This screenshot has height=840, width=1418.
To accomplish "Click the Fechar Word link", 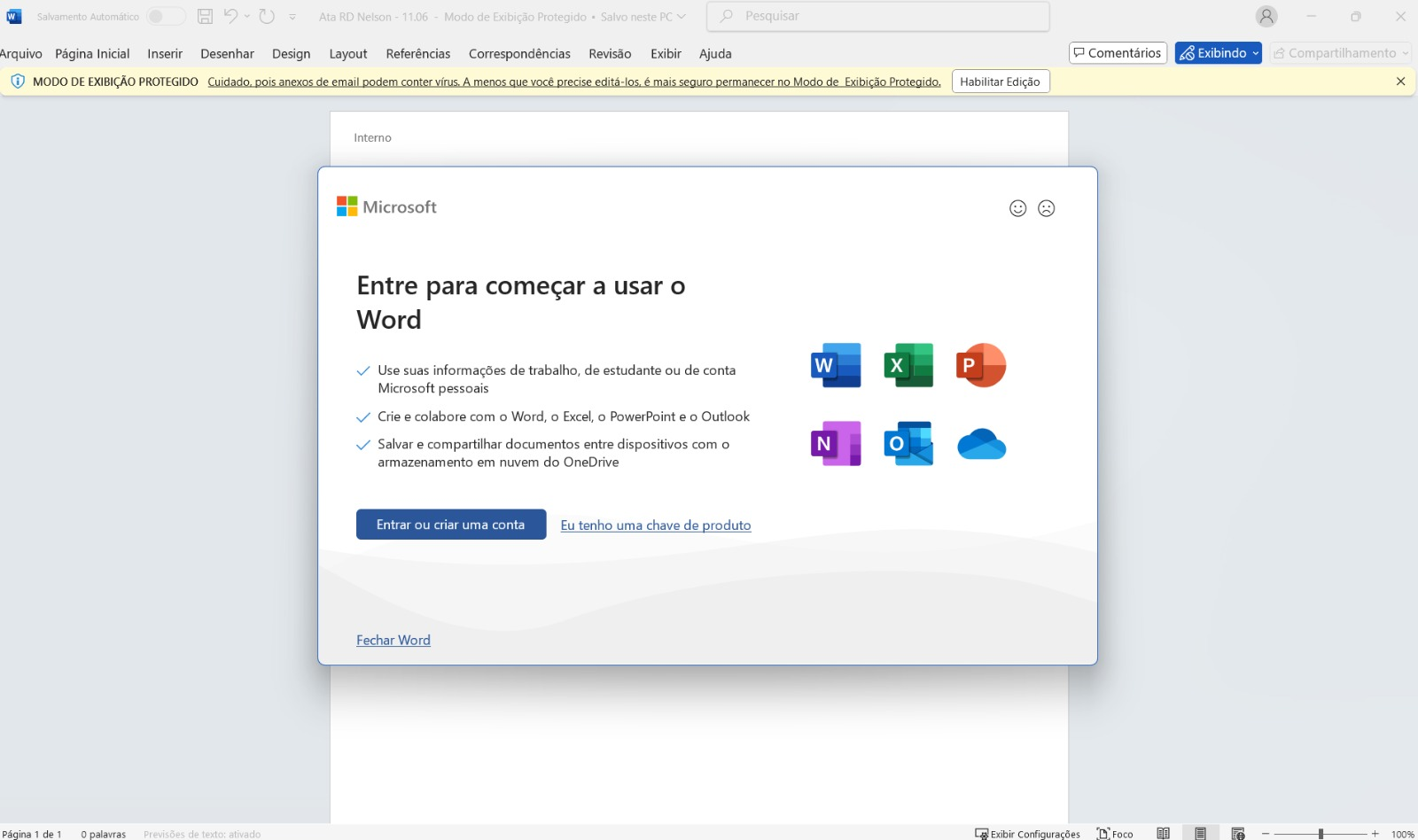I will click(x=393, y=640).
